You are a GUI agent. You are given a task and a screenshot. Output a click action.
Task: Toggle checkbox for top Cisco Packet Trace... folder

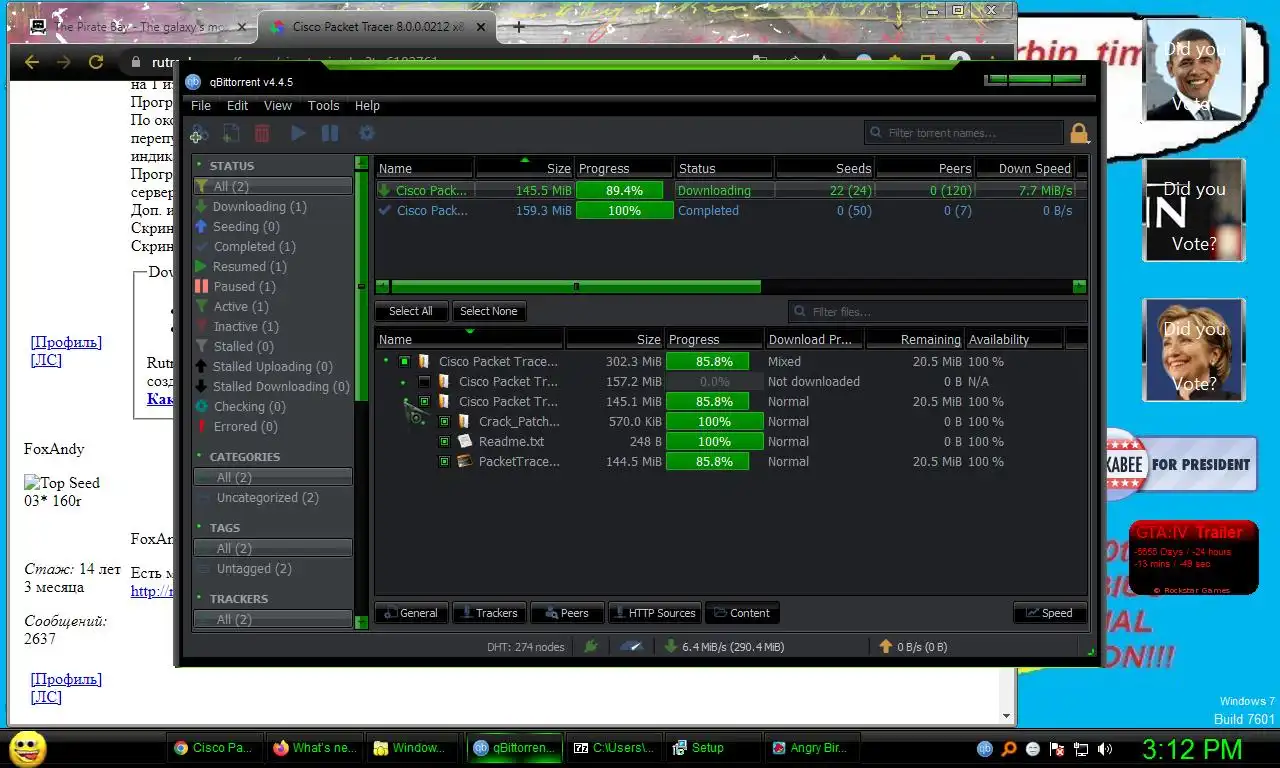[x=404, y=361]
